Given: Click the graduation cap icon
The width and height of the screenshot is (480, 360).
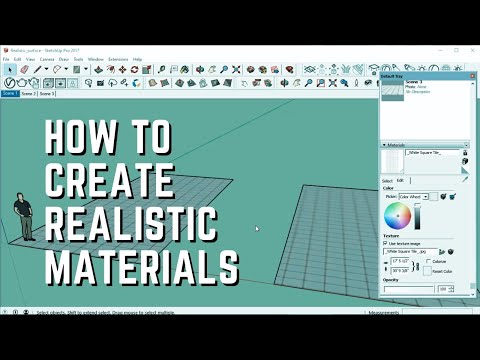Looking at the screenshot, I should 374,70.
